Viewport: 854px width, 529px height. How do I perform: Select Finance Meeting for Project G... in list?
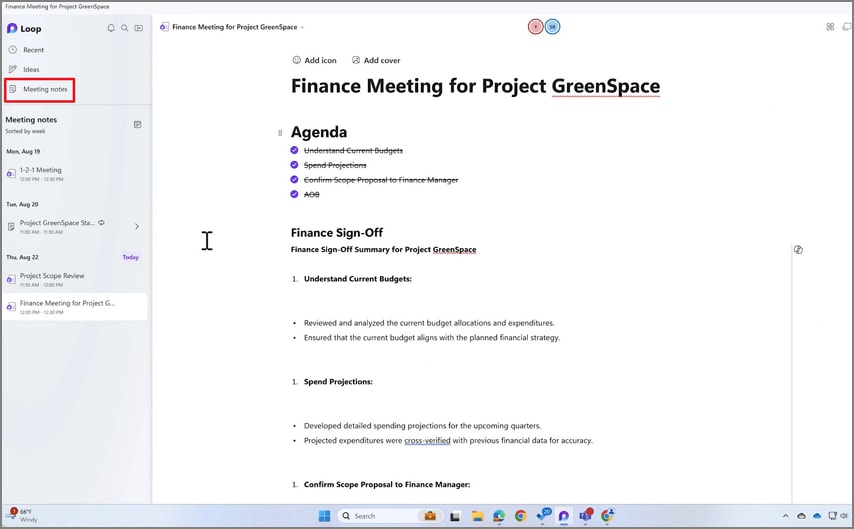click(x=75, y=307)
